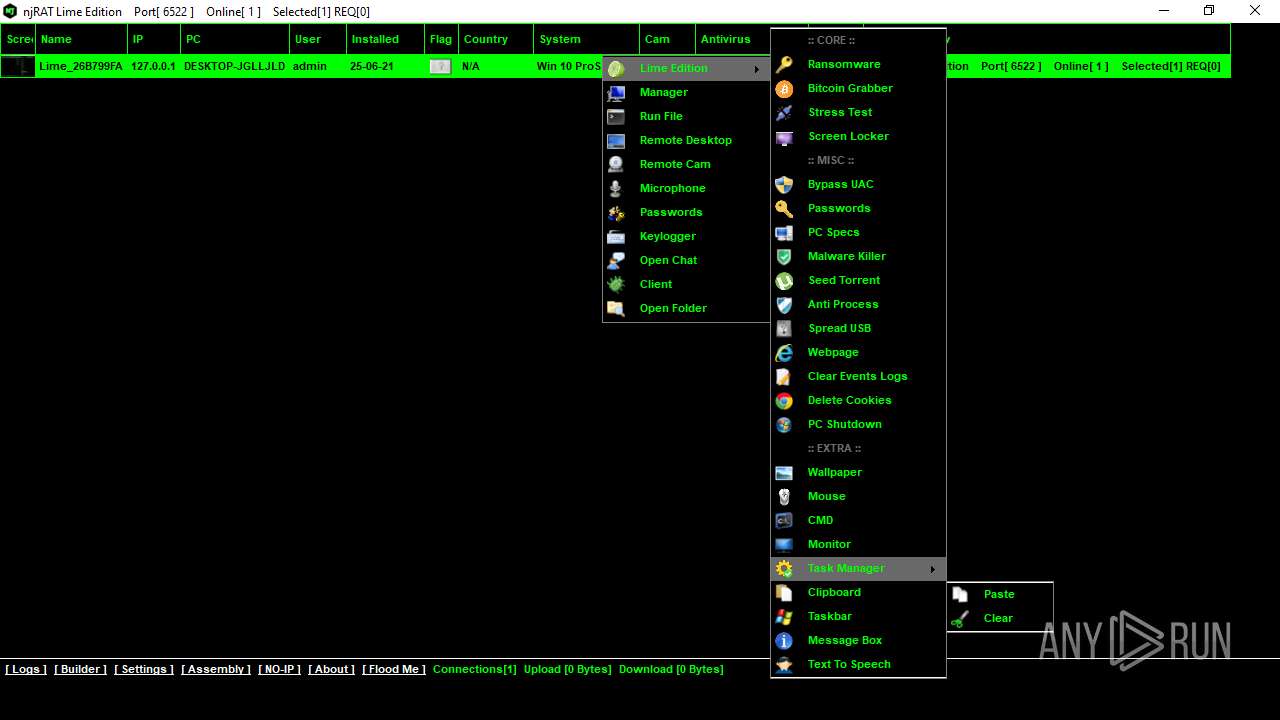Click the CMD console icon

(x=784, y=520)
